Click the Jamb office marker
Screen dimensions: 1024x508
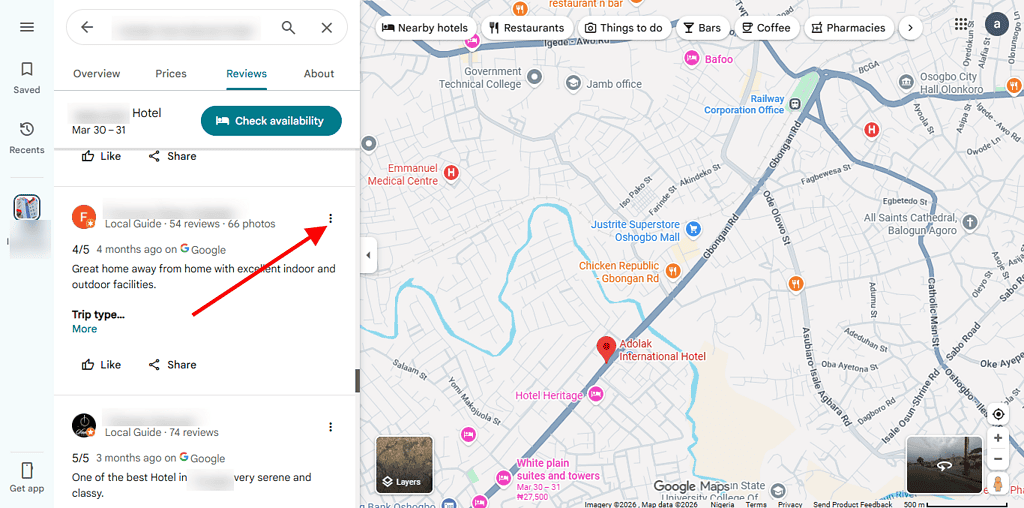point(573,83)
